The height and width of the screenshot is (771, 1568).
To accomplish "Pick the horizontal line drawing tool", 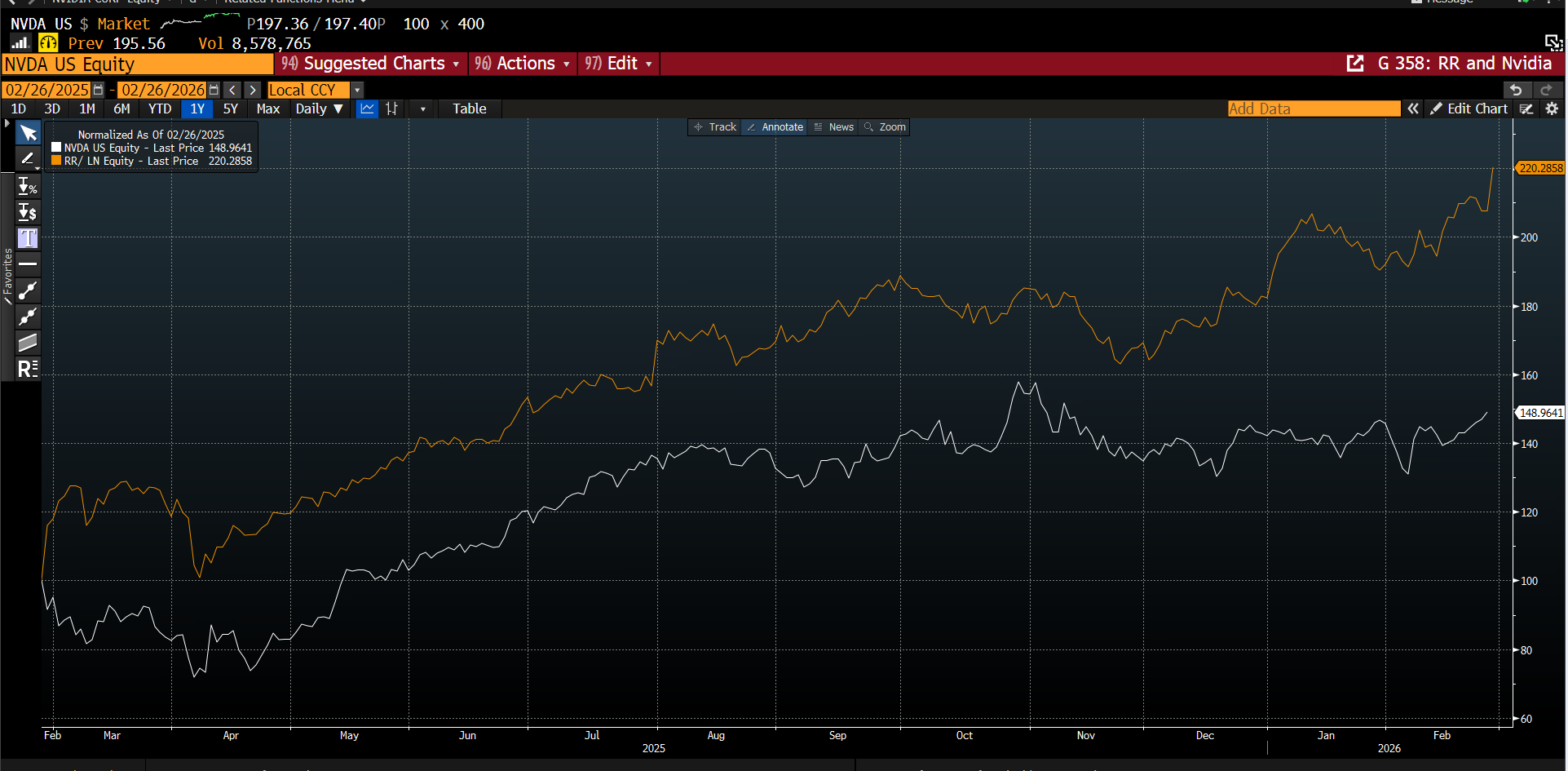I will coord(28,264).
